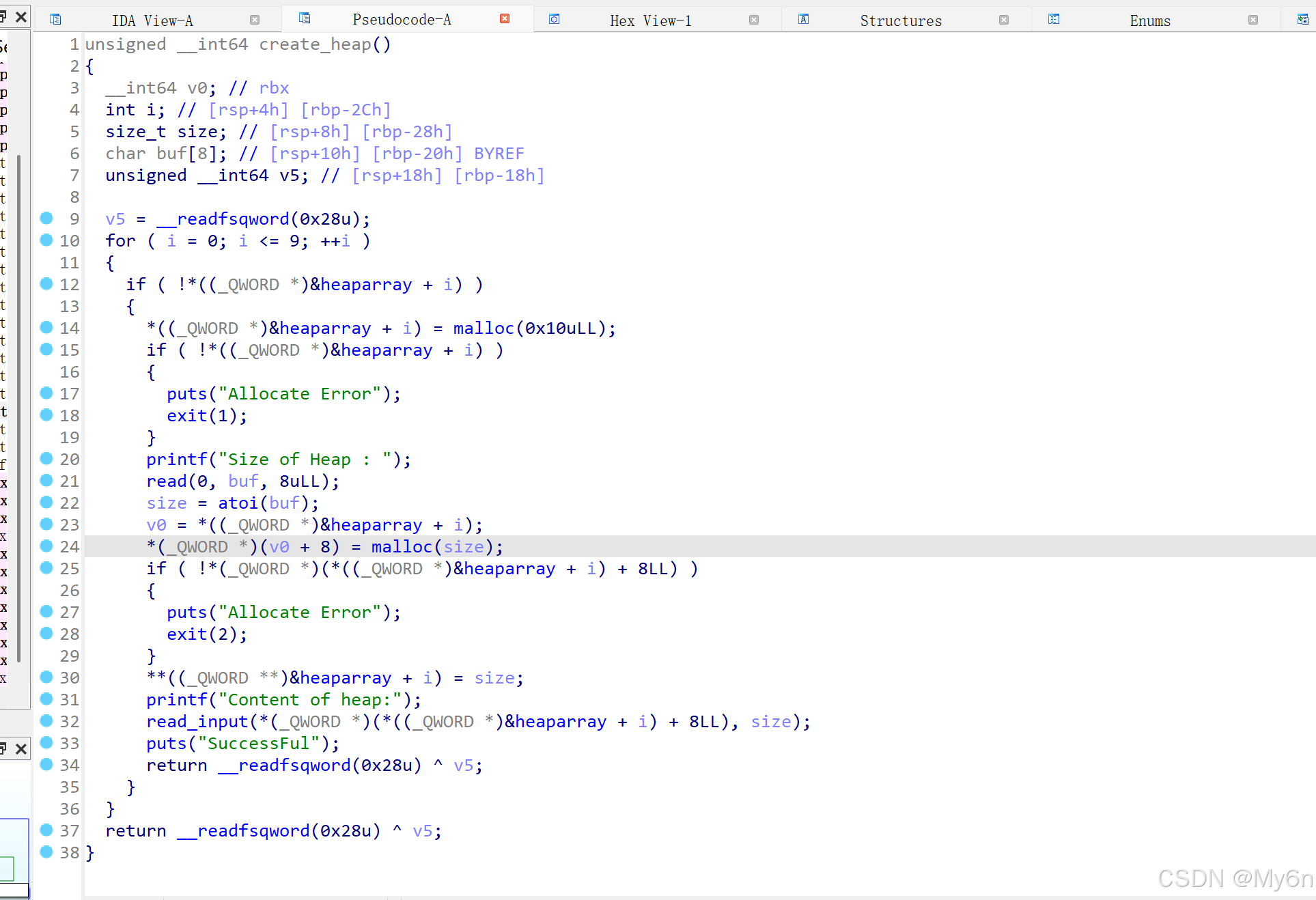Close the Enums tab
Viewport: 1316px width, 900px height.
coord(1253,20)
